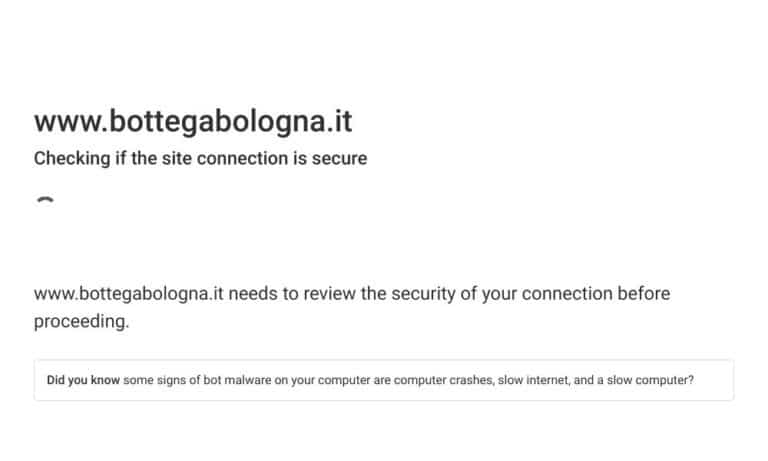This screenshot has height=461, width=768.
Task: Click the word 'bottegabologna' in the large heading
Action: 216,121
